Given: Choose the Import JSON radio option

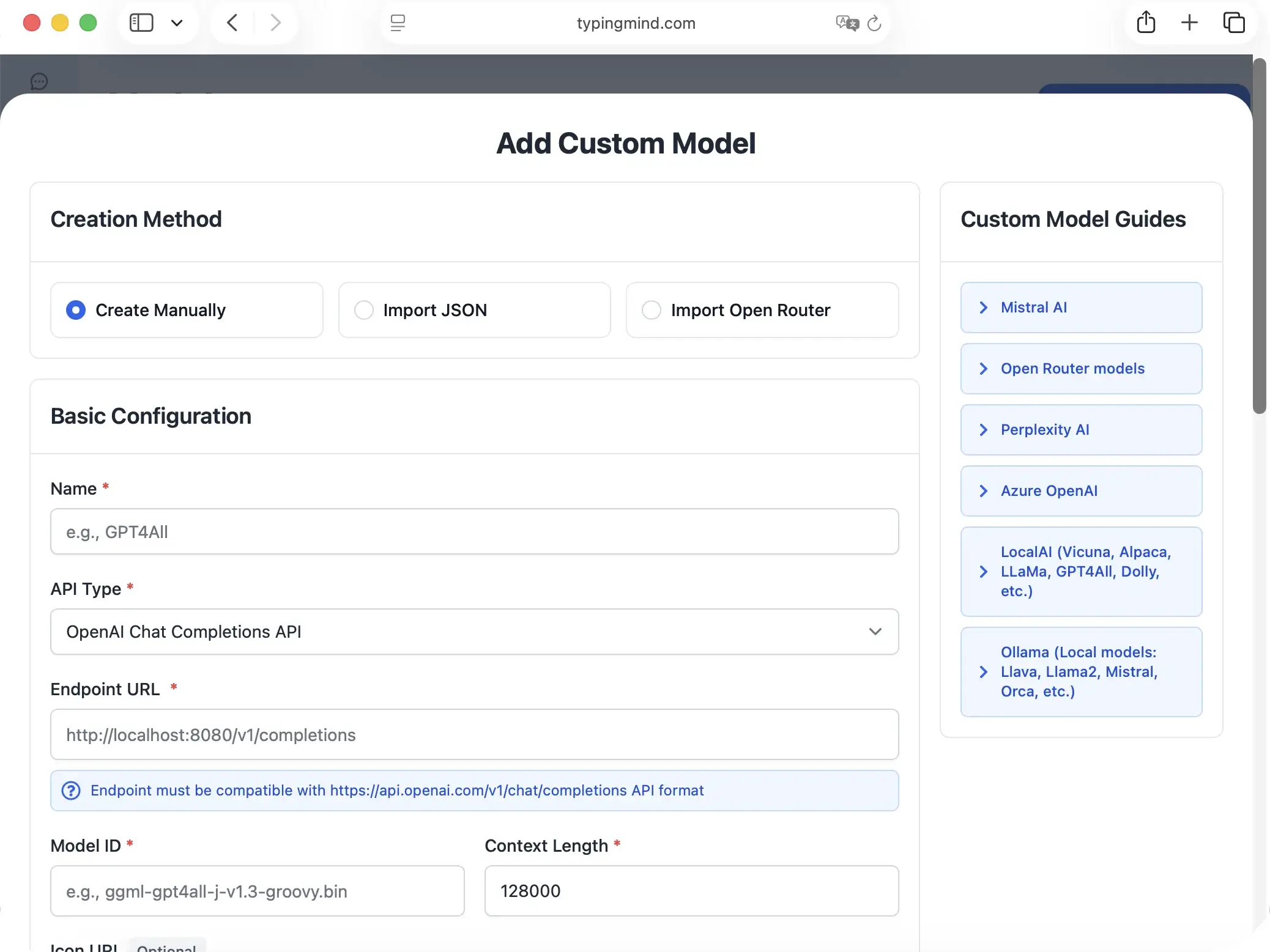Looking at the screenshot, I should (364, 310).
